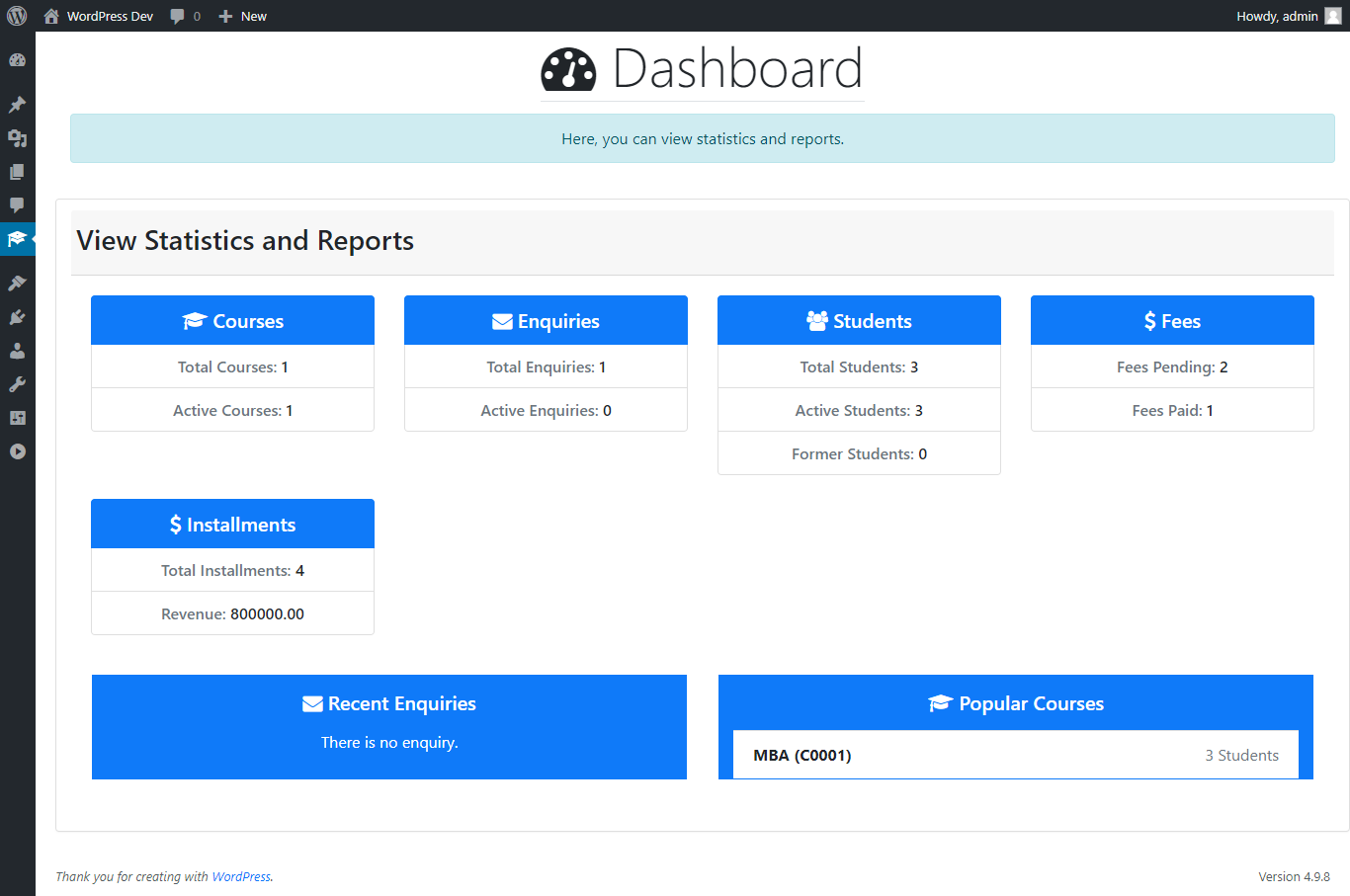
Task: Open the comments bubble in admin bar
Action: click(177, 16)
